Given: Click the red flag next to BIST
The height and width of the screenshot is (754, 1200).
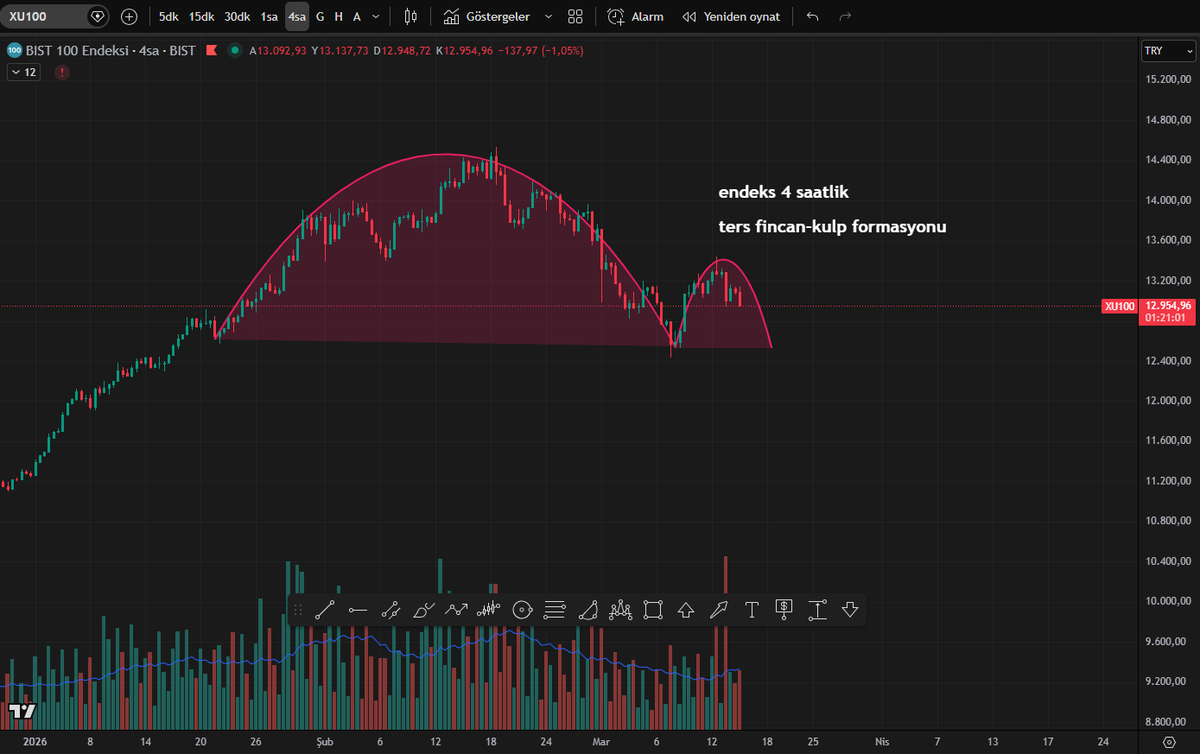Looking at the screenshot, I should click(210, 50).
